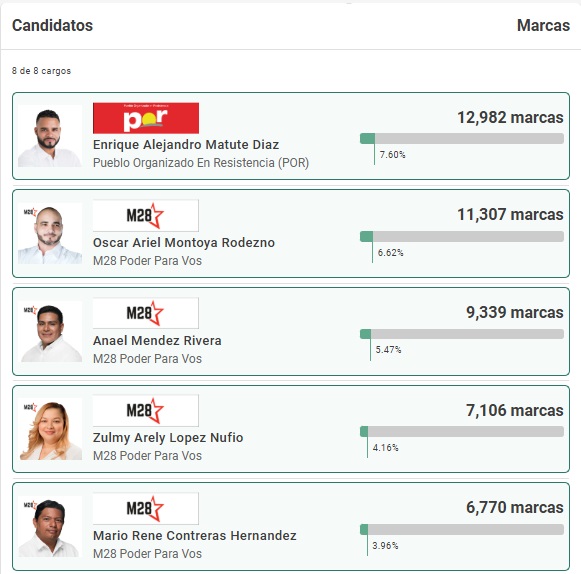Click the Marcas column header
Viewport: 581px width, 574px height.
click(543, 25)
